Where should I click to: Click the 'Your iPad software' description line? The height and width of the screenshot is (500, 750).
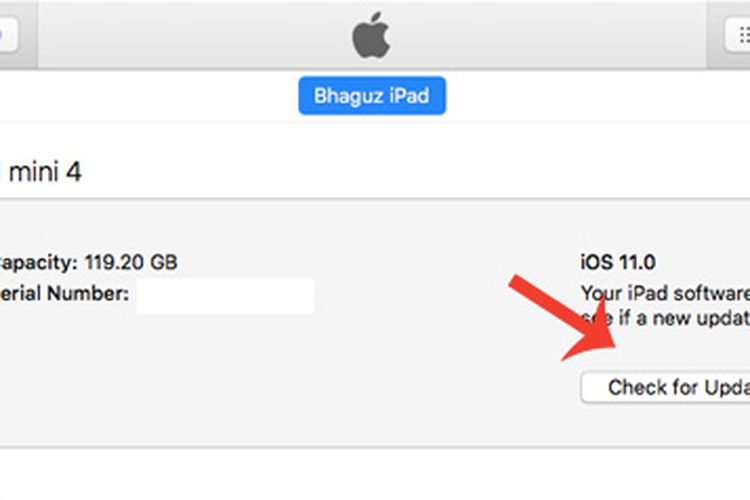[665, 293]
